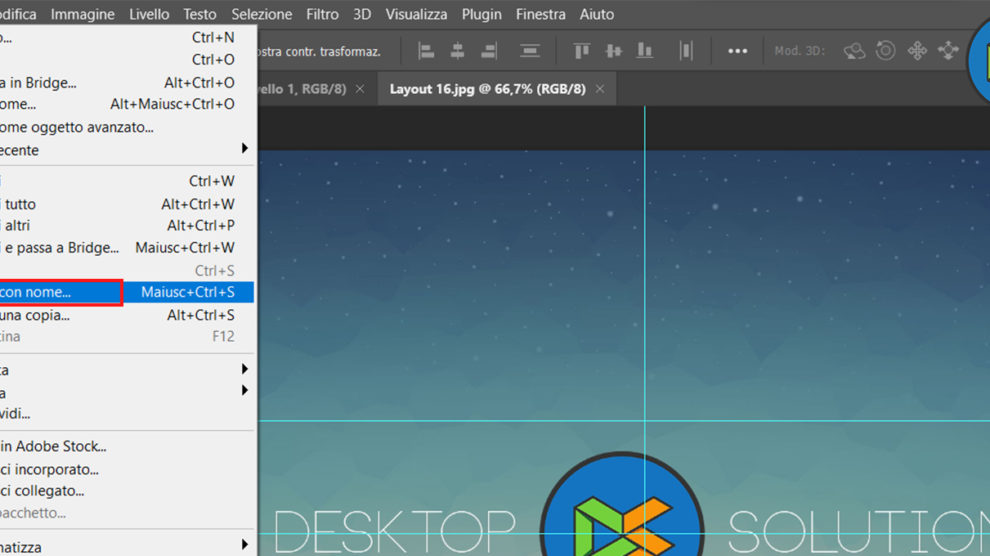Expand the Apri recente submenu arrow

coord(244,149)
